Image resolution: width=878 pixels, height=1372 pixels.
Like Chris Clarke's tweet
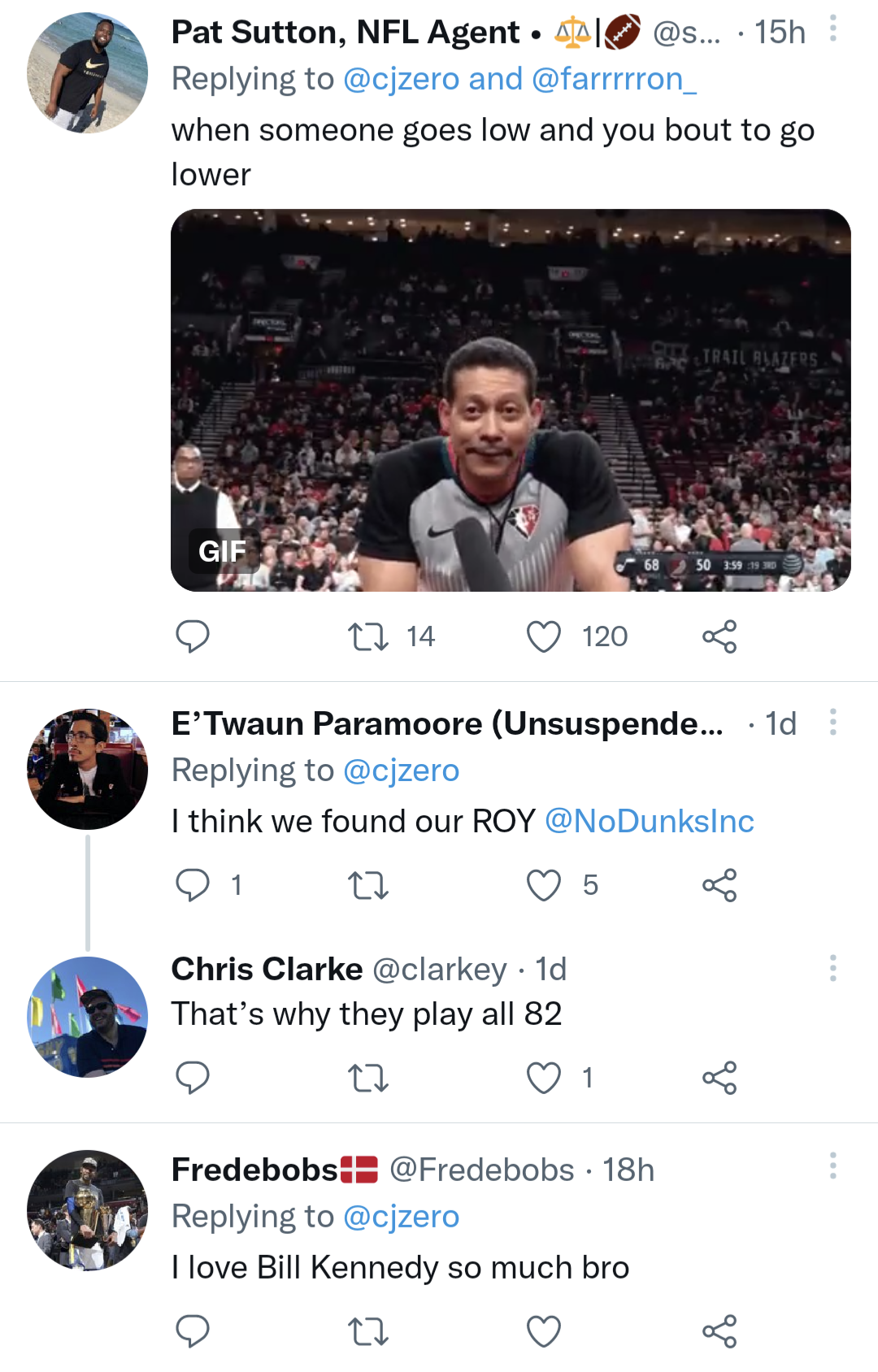(x=544, y=1078)
